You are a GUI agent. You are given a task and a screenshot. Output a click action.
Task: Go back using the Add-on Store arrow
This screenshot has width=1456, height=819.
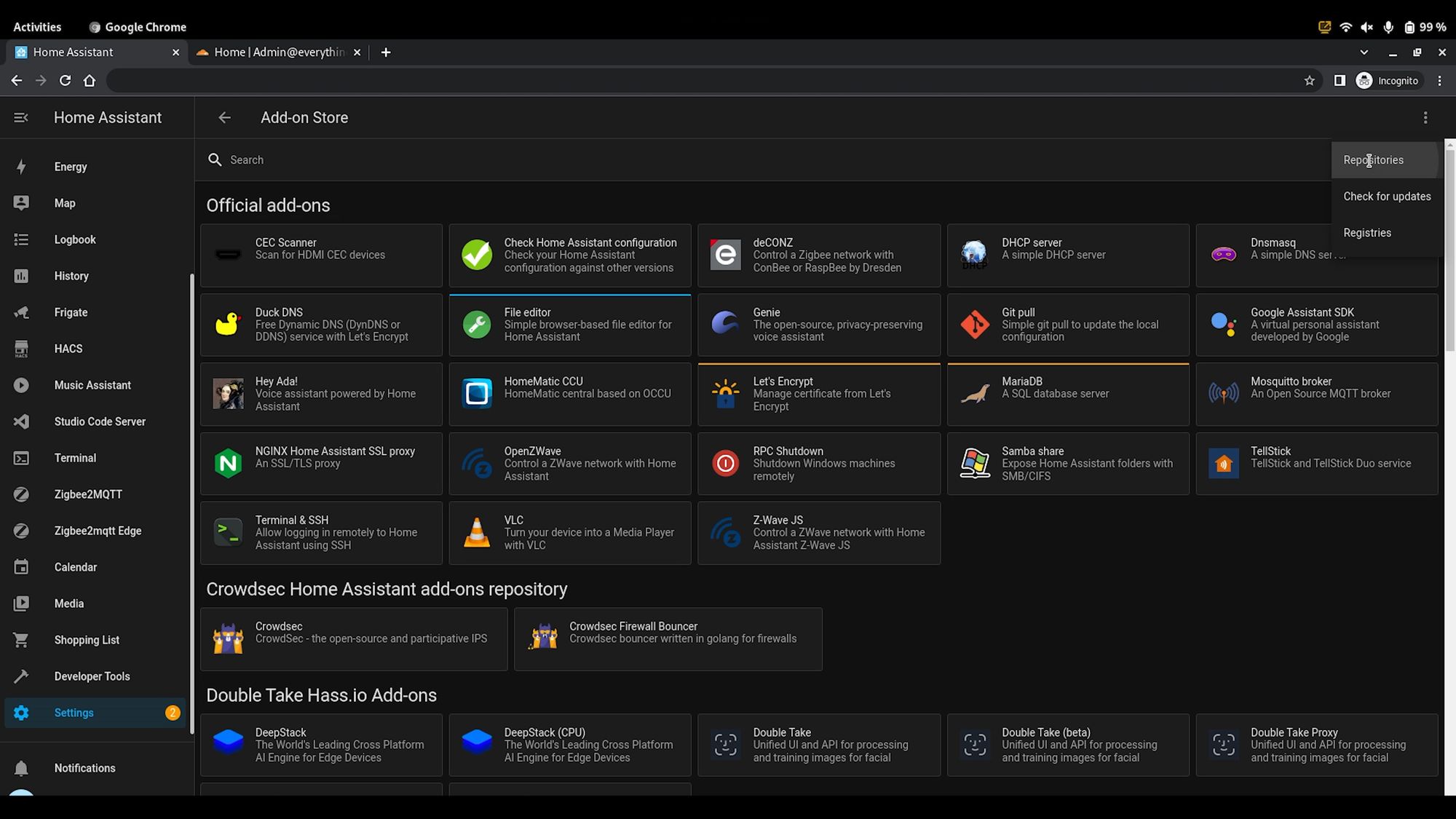[224, 118]
